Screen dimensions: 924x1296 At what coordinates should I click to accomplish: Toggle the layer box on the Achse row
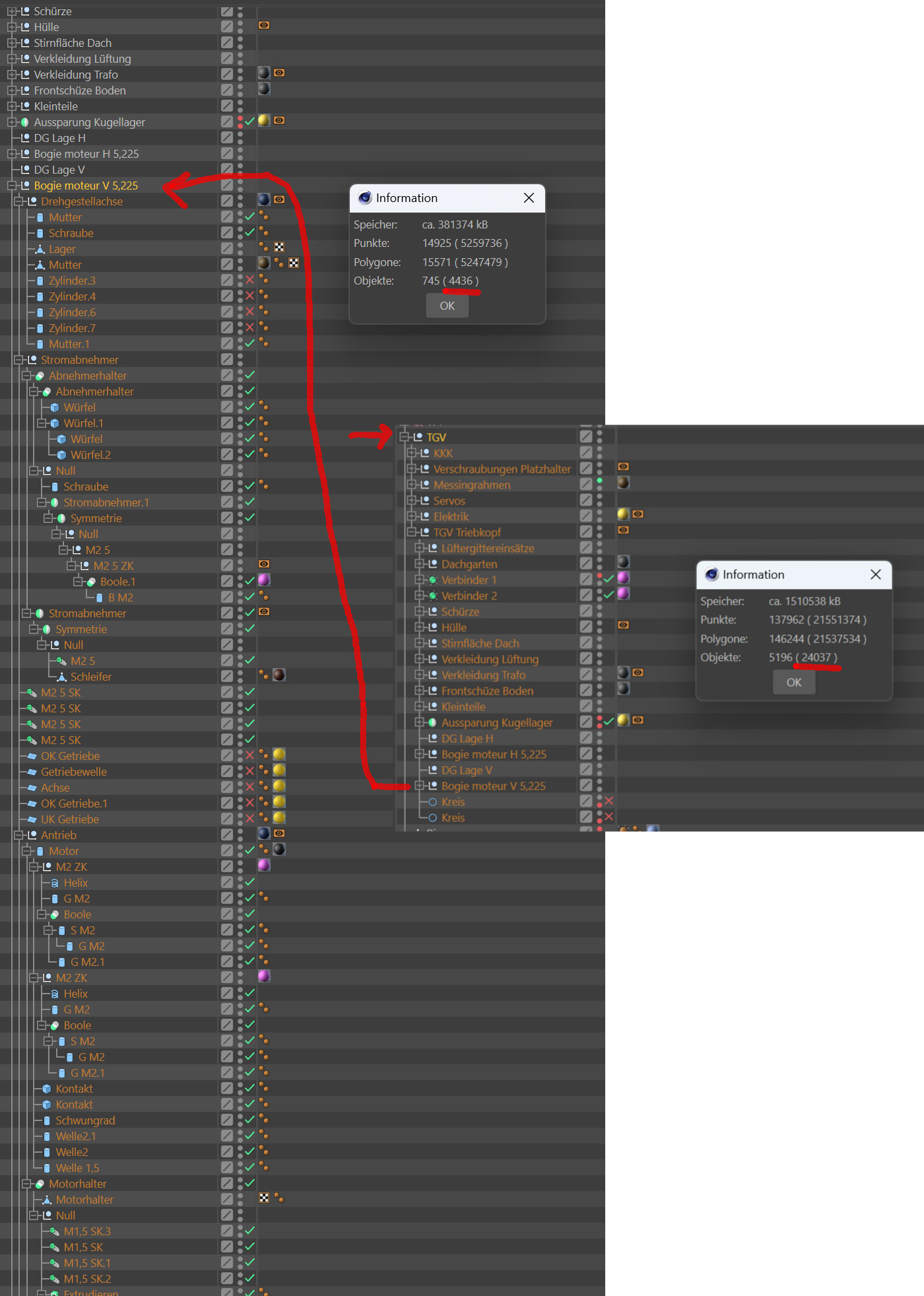coord(227,787)
